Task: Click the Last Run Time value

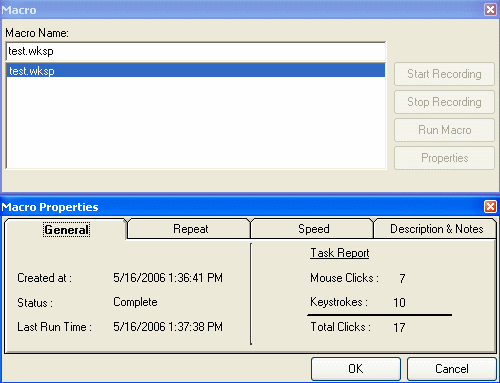Action: pos(168,327)
